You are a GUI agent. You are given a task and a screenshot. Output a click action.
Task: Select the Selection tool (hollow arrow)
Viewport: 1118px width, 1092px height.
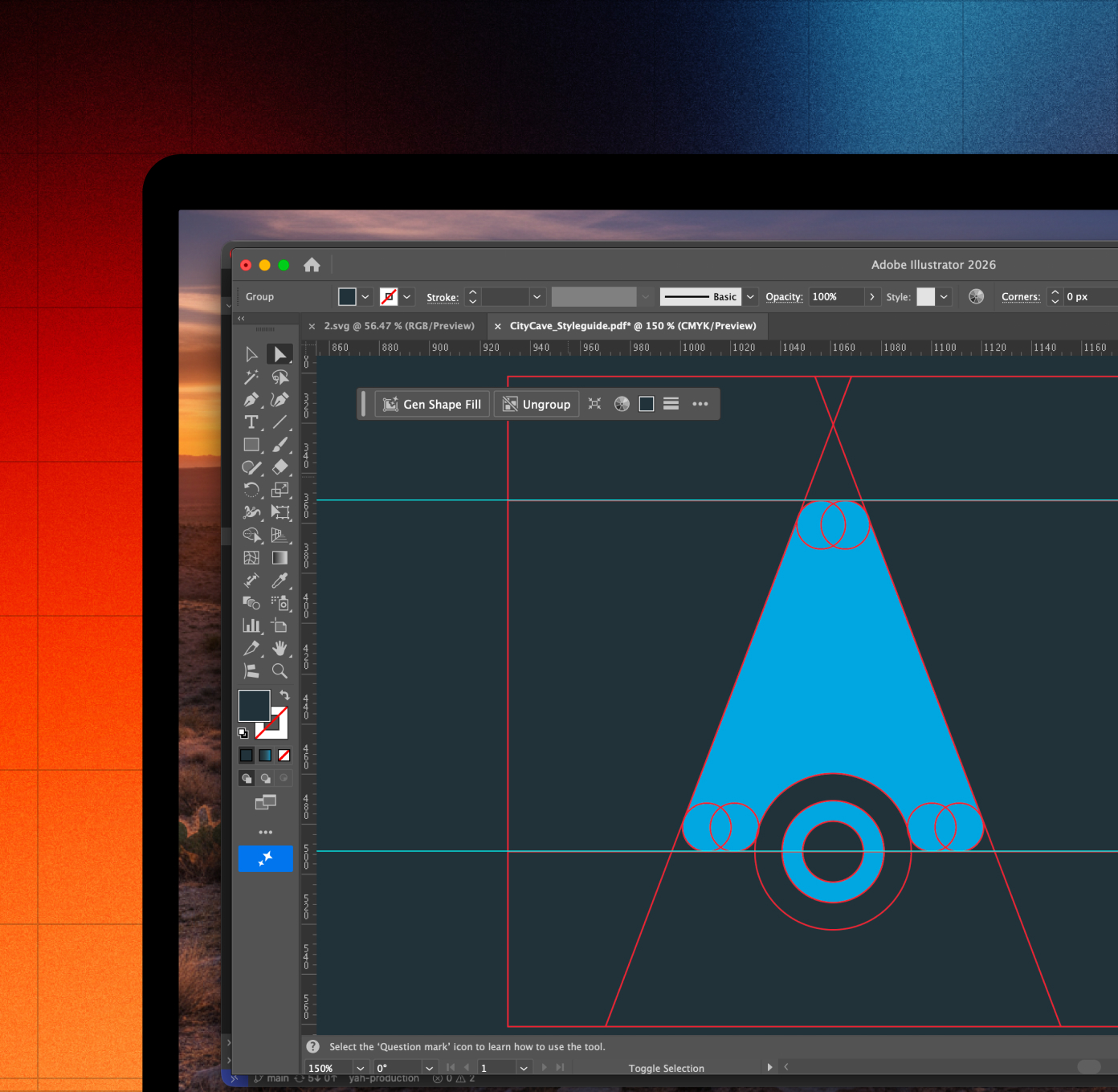click(251, 354)
